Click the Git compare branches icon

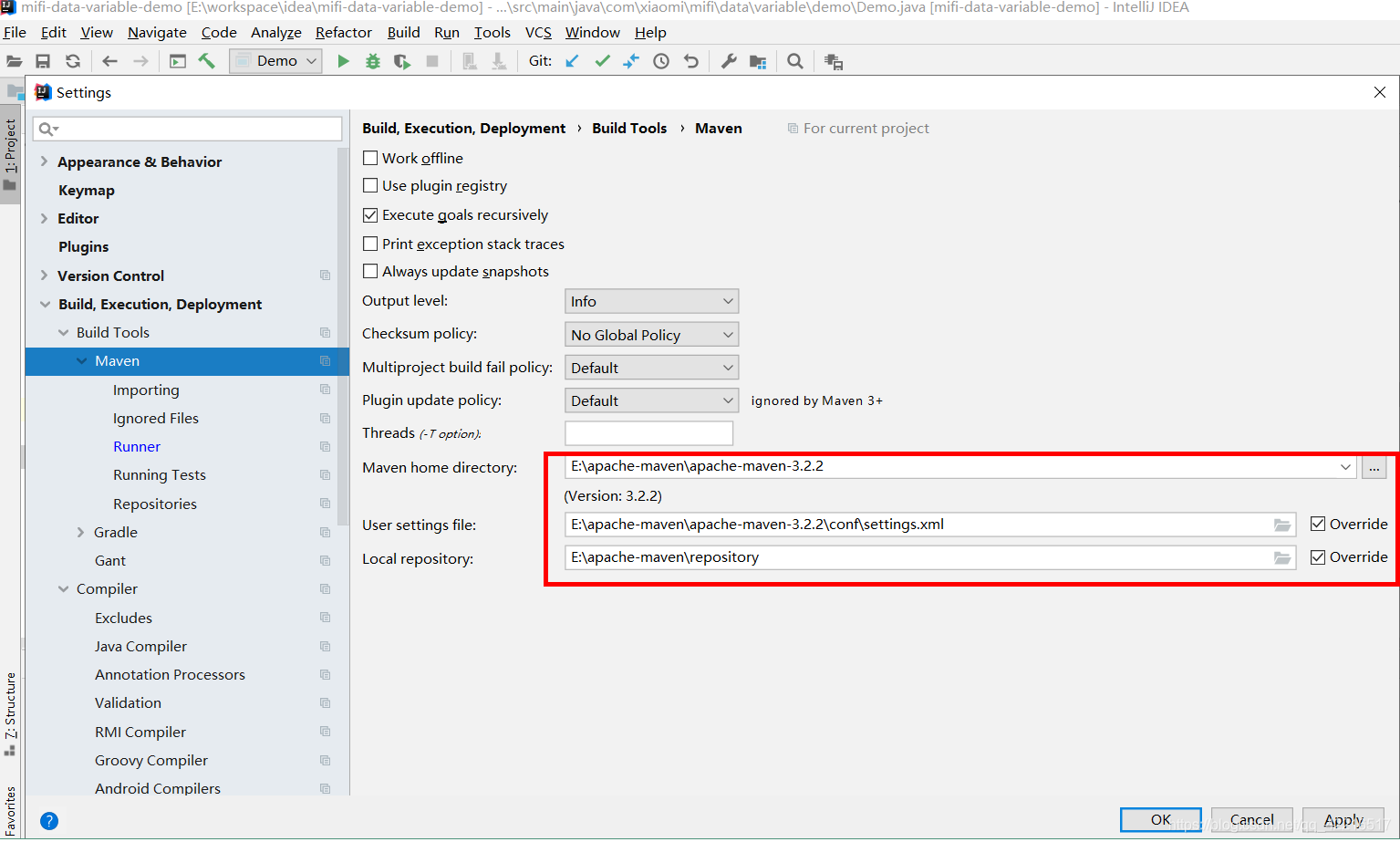[x=631, y=61]
